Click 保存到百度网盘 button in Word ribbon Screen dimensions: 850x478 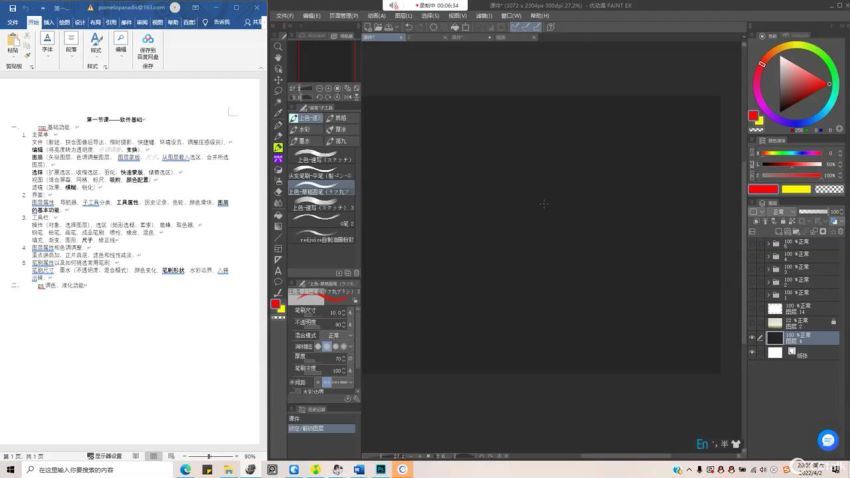click(148, 47)
